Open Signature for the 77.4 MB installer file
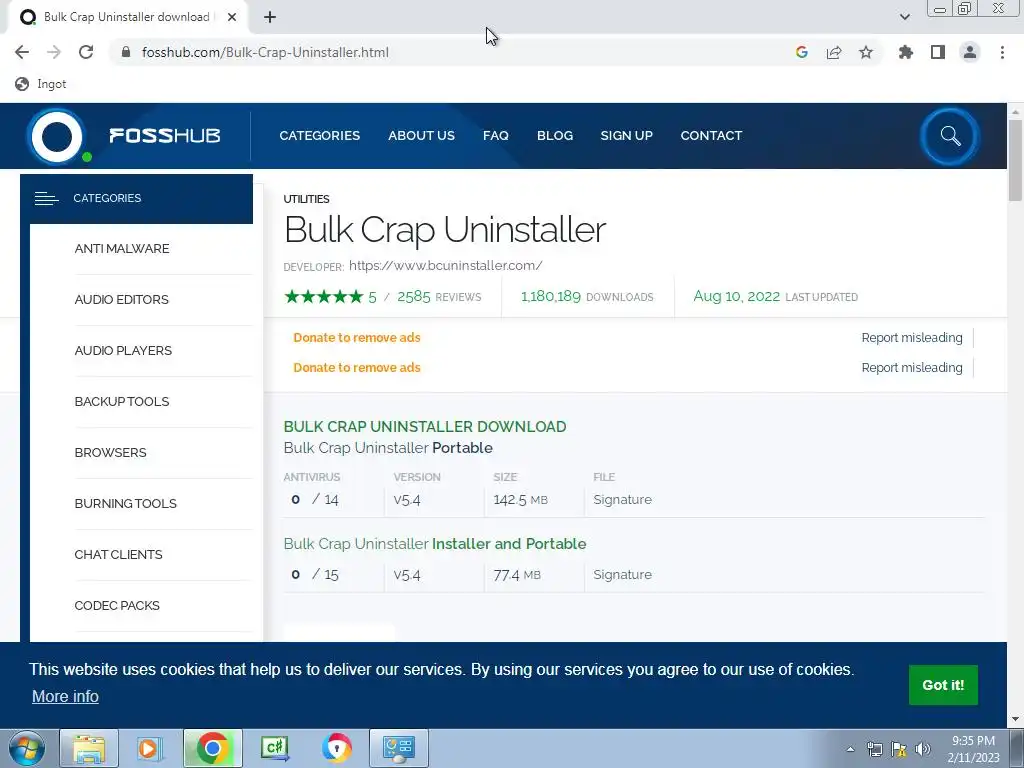This screenshot has height=768, width=1024. (622, 575)
